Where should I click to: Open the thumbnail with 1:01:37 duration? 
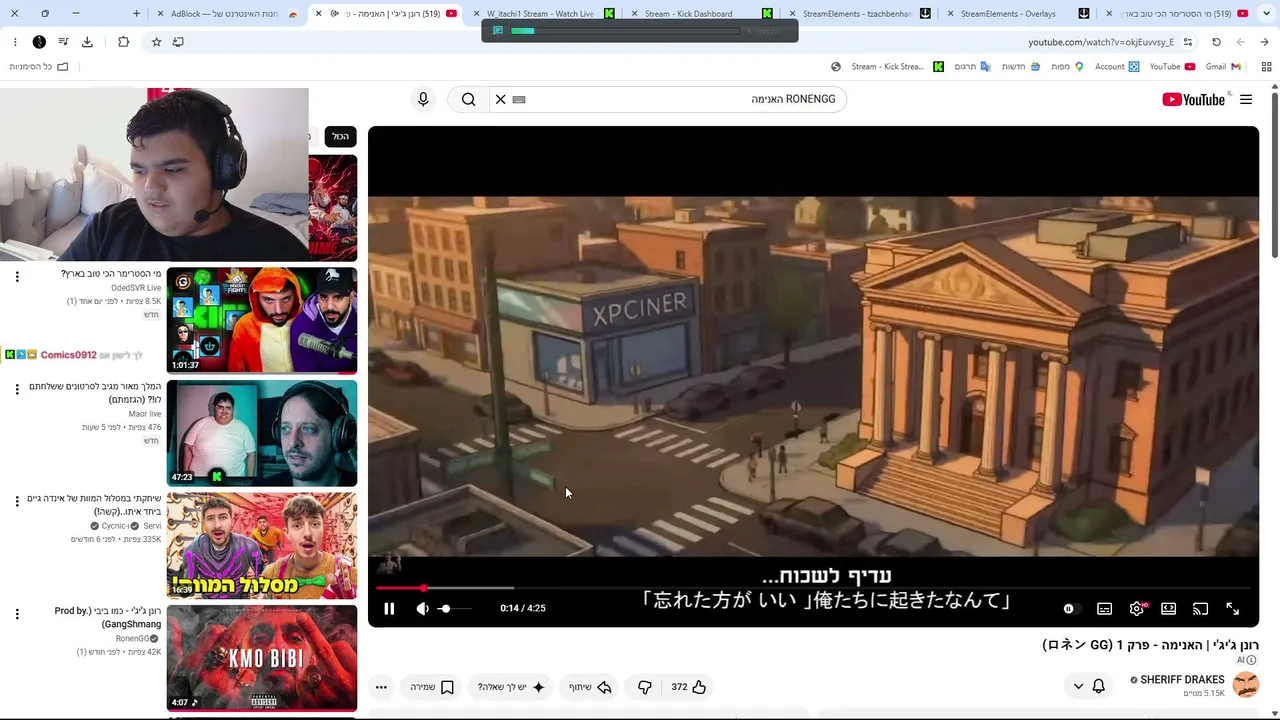point(262,320)
